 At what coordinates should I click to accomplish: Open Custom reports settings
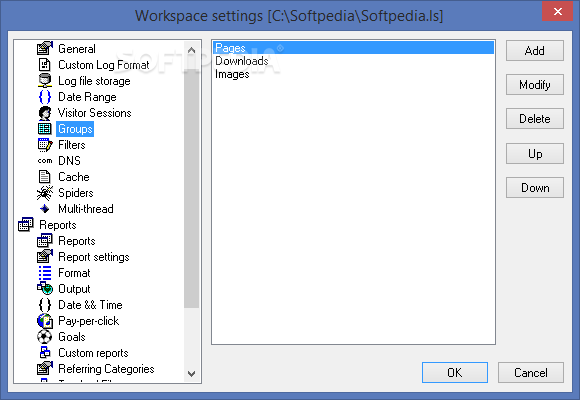(x=93, y=353)
